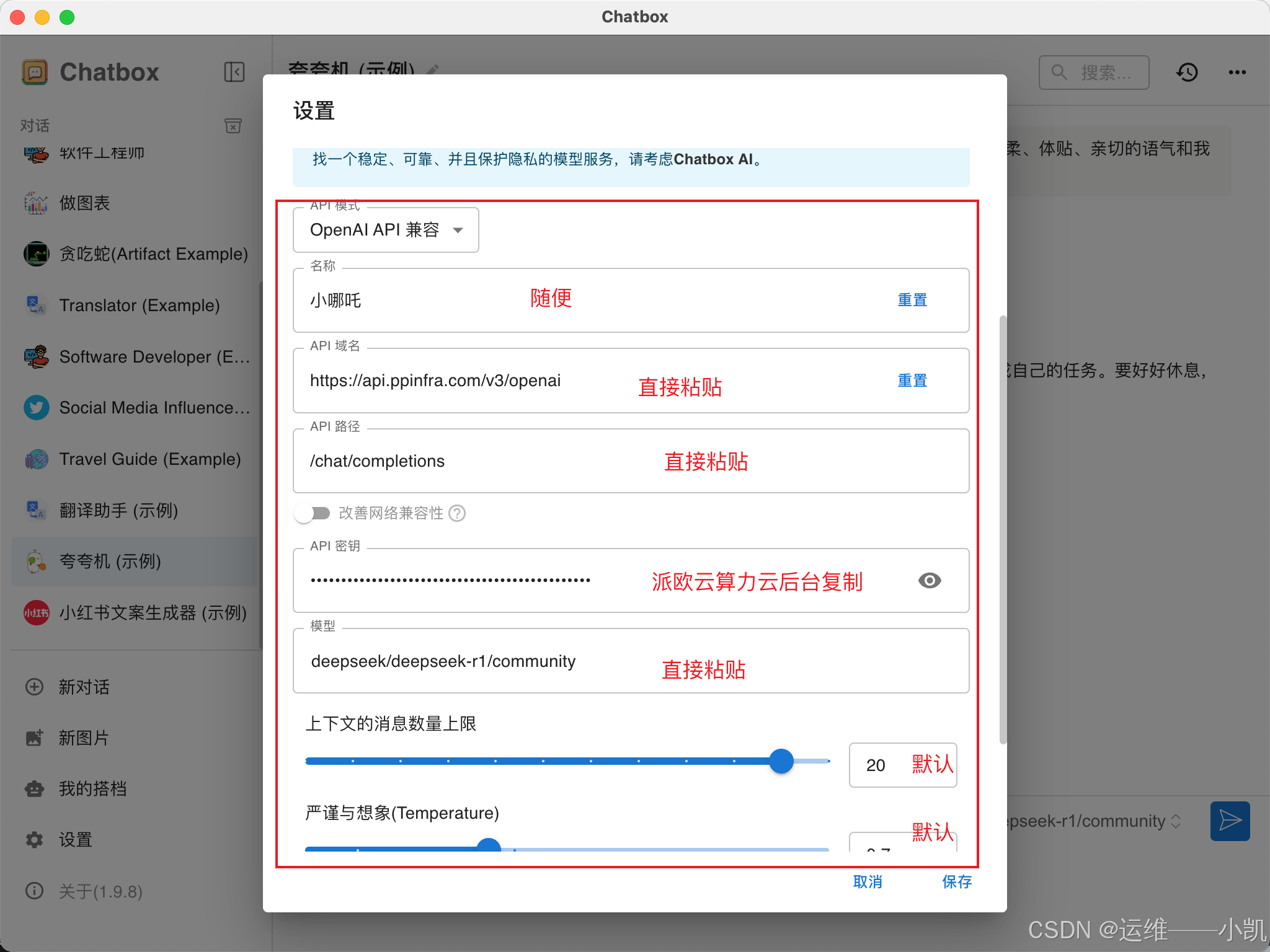The height and width of the screenshot is (952, 1270).
Task: Toggle the 改善网络兼容性 switch
Action: click(x=312, y=513)
